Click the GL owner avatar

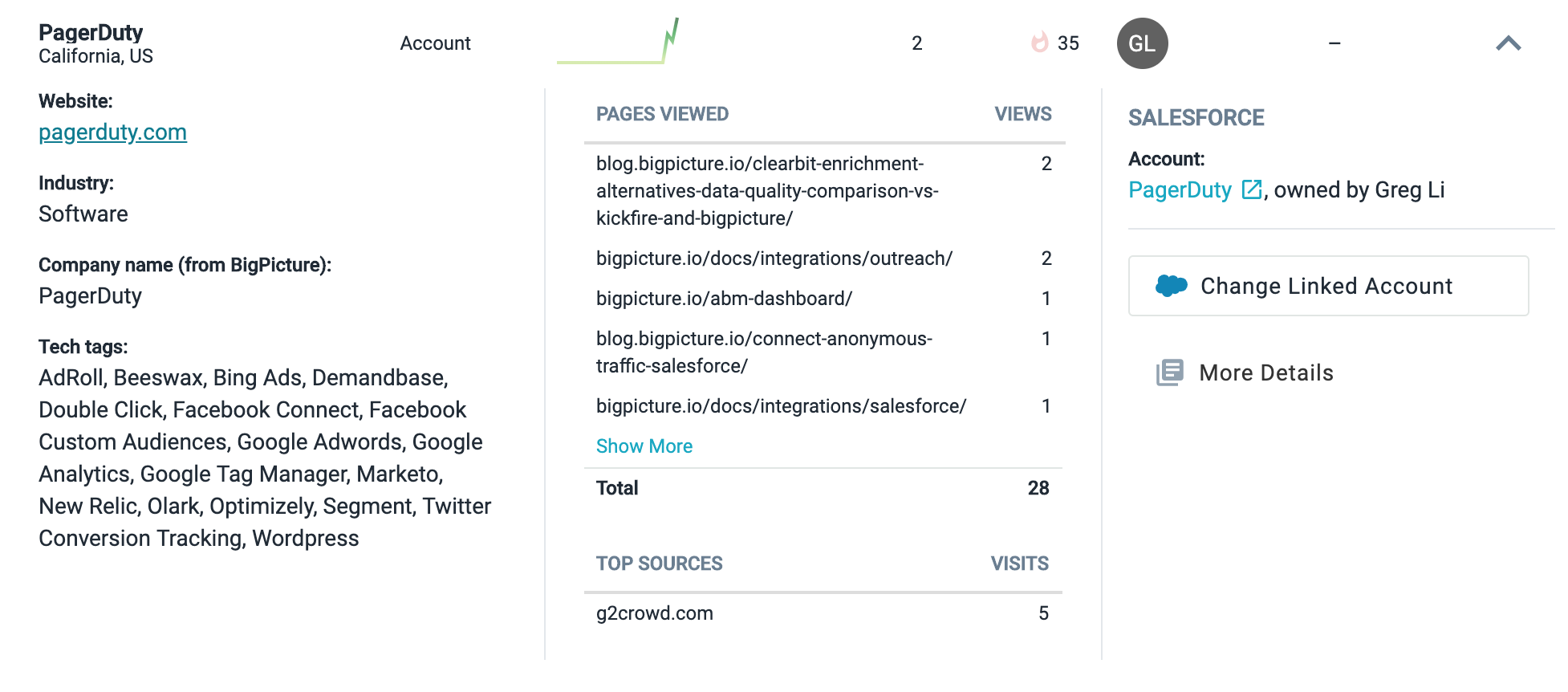pos(1142,43)
